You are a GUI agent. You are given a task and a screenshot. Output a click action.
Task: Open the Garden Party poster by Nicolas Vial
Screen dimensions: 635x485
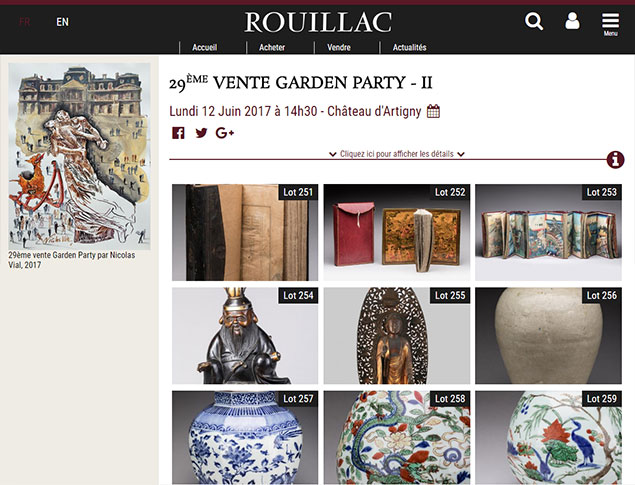pos(79,156)
